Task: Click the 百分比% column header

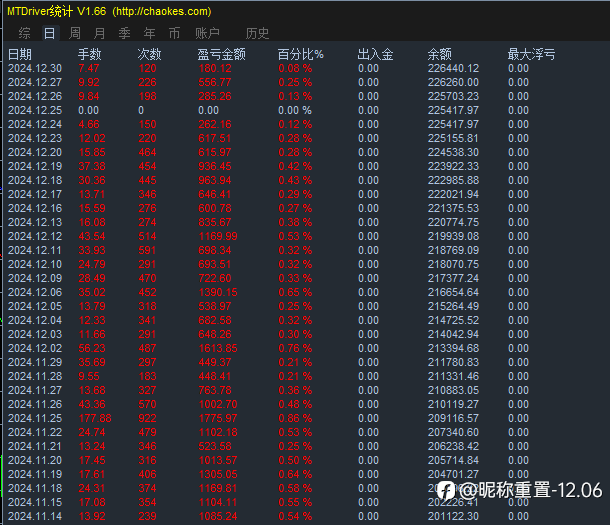Action: click(300, 54)
